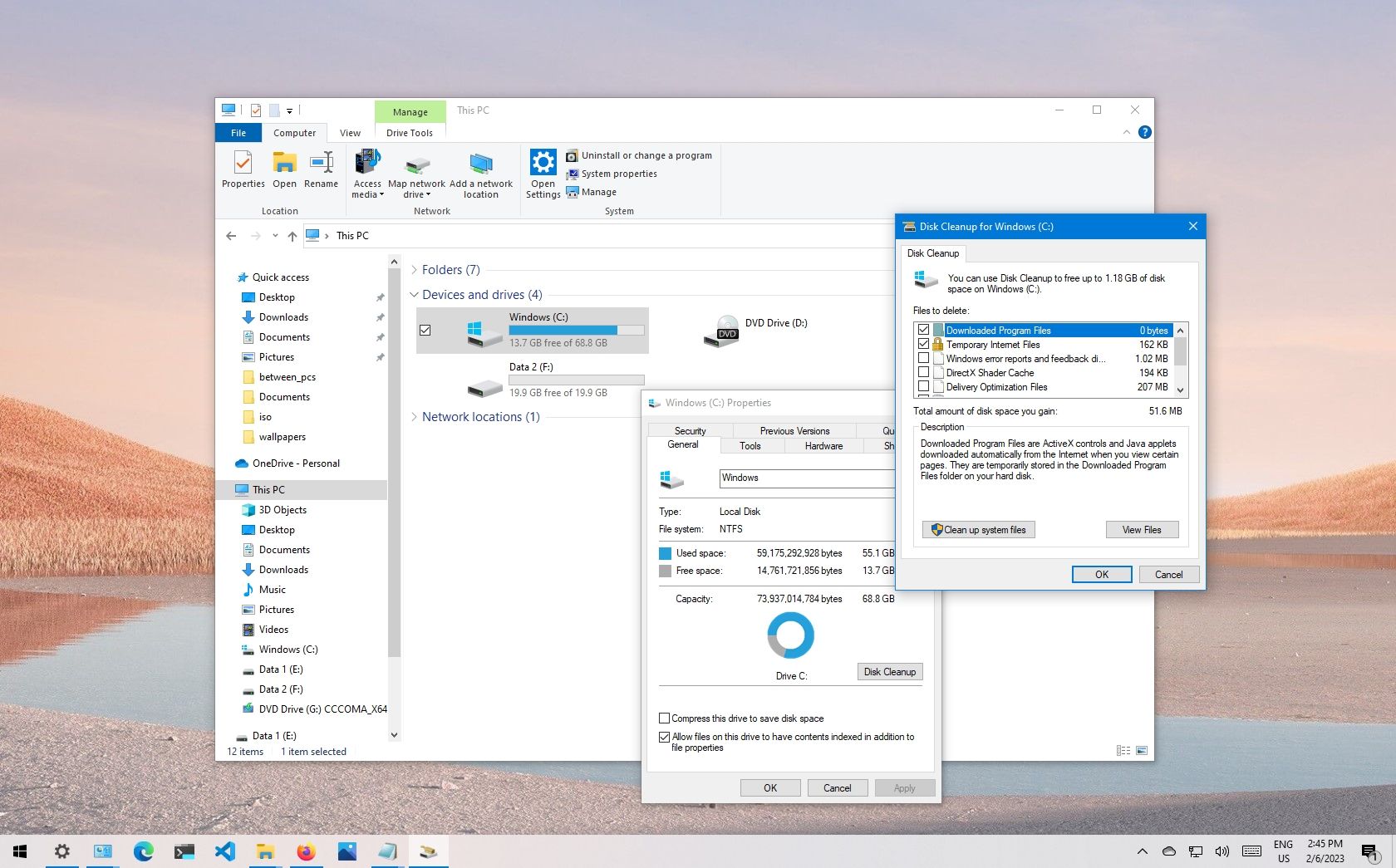Open Settings using the Open Settings icon
The image size is (1396, 868).
[x=543, y=170]
